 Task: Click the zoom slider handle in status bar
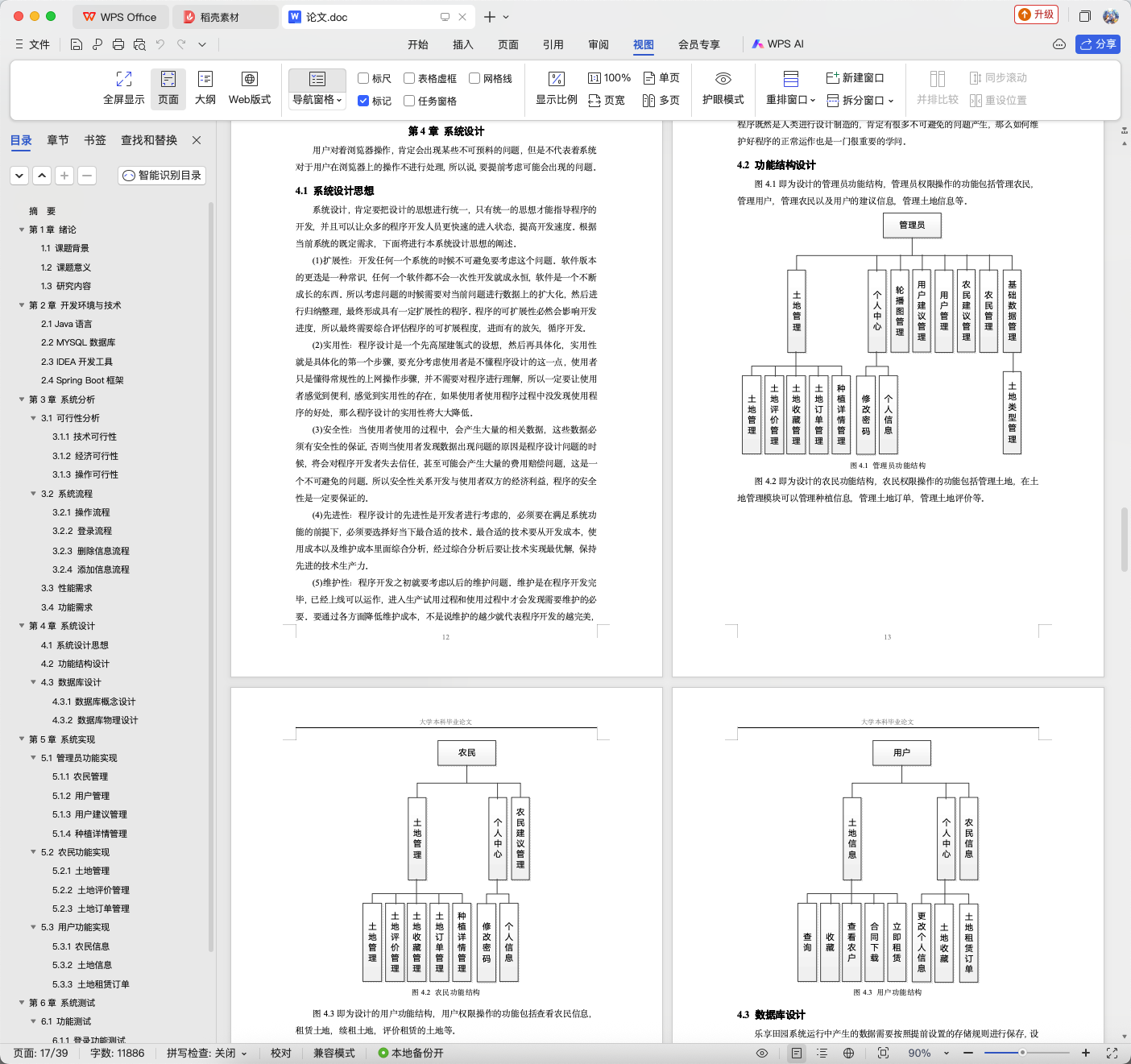(1022, 1053)
